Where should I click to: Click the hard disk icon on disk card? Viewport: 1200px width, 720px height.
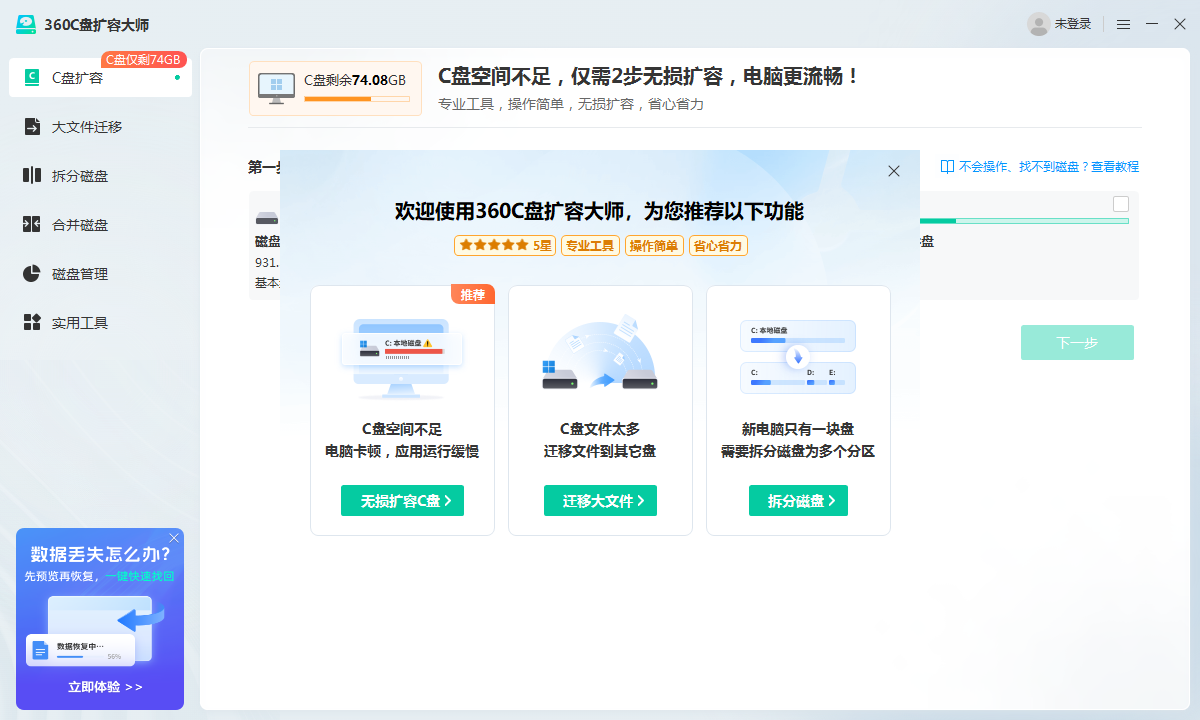coord(266,218)
